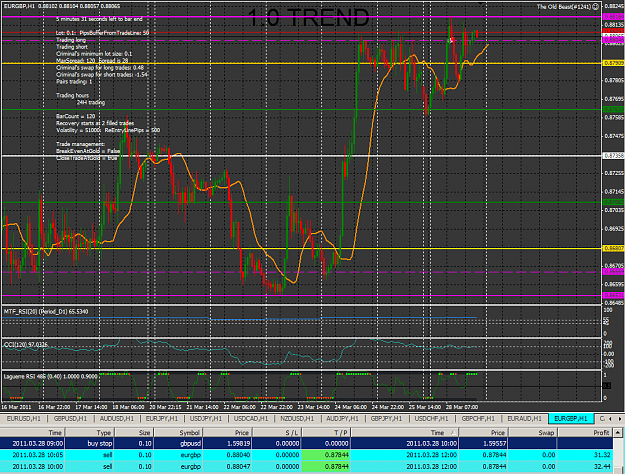Open the EURAUD,H1 chart tab
The height and width of the screenshot is (474, 625).
[524, 419]
